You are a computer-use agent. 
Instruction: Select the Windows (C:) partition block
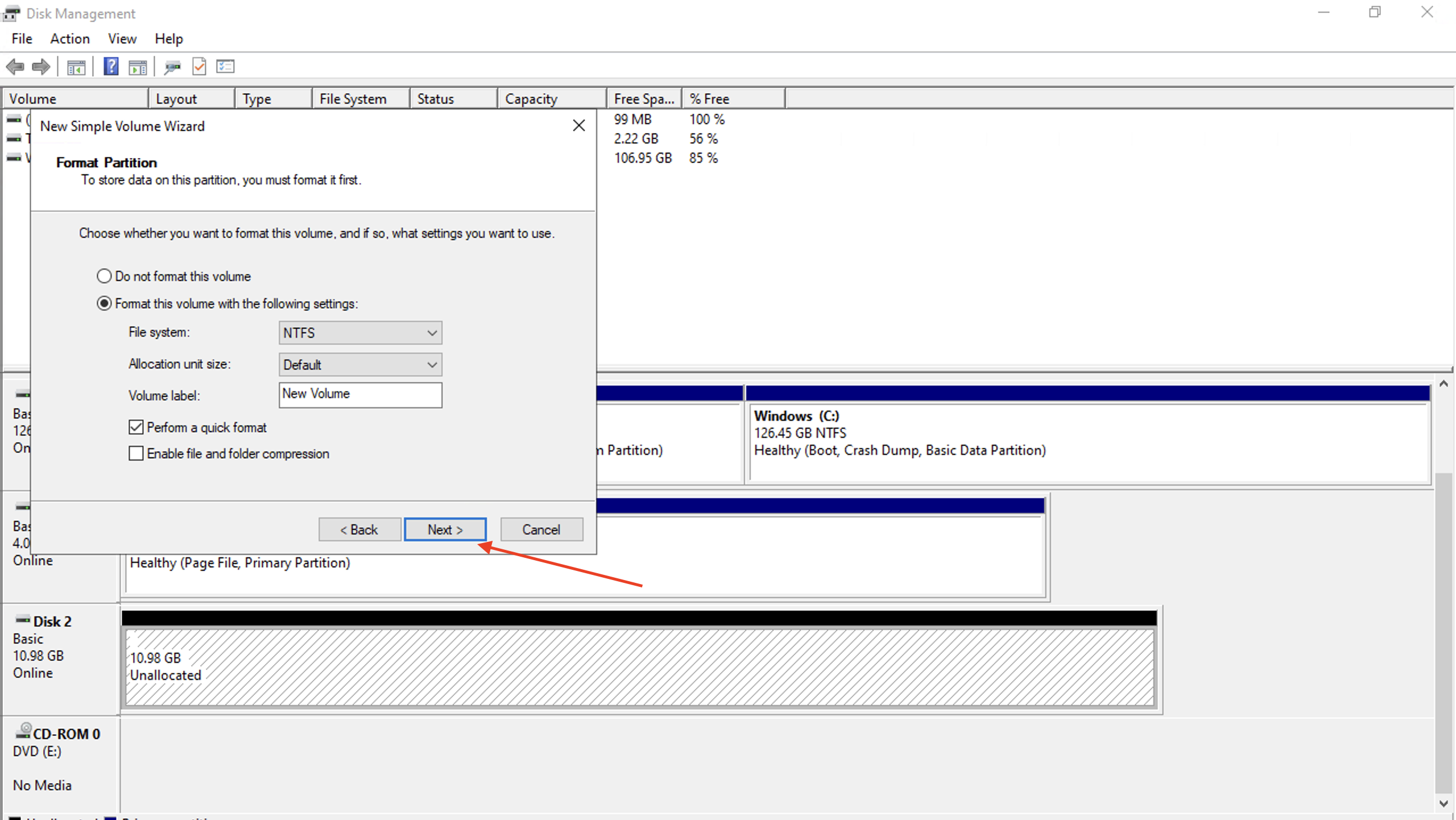pos(1088,435)
